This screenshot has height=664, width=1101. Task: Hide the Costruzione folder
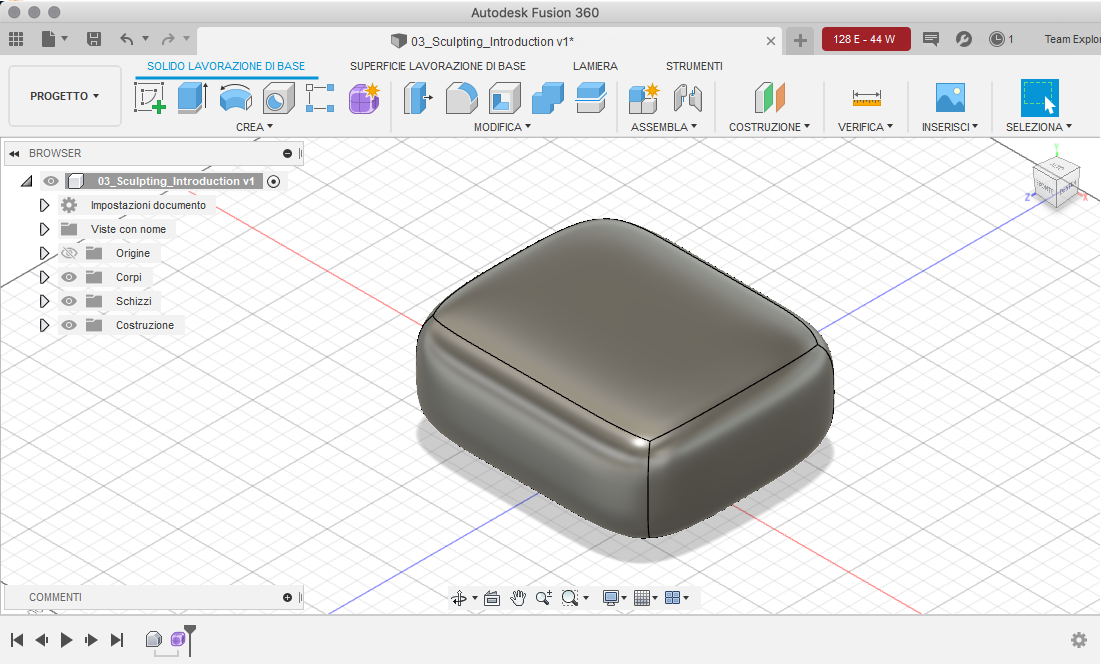pos(69,325)
